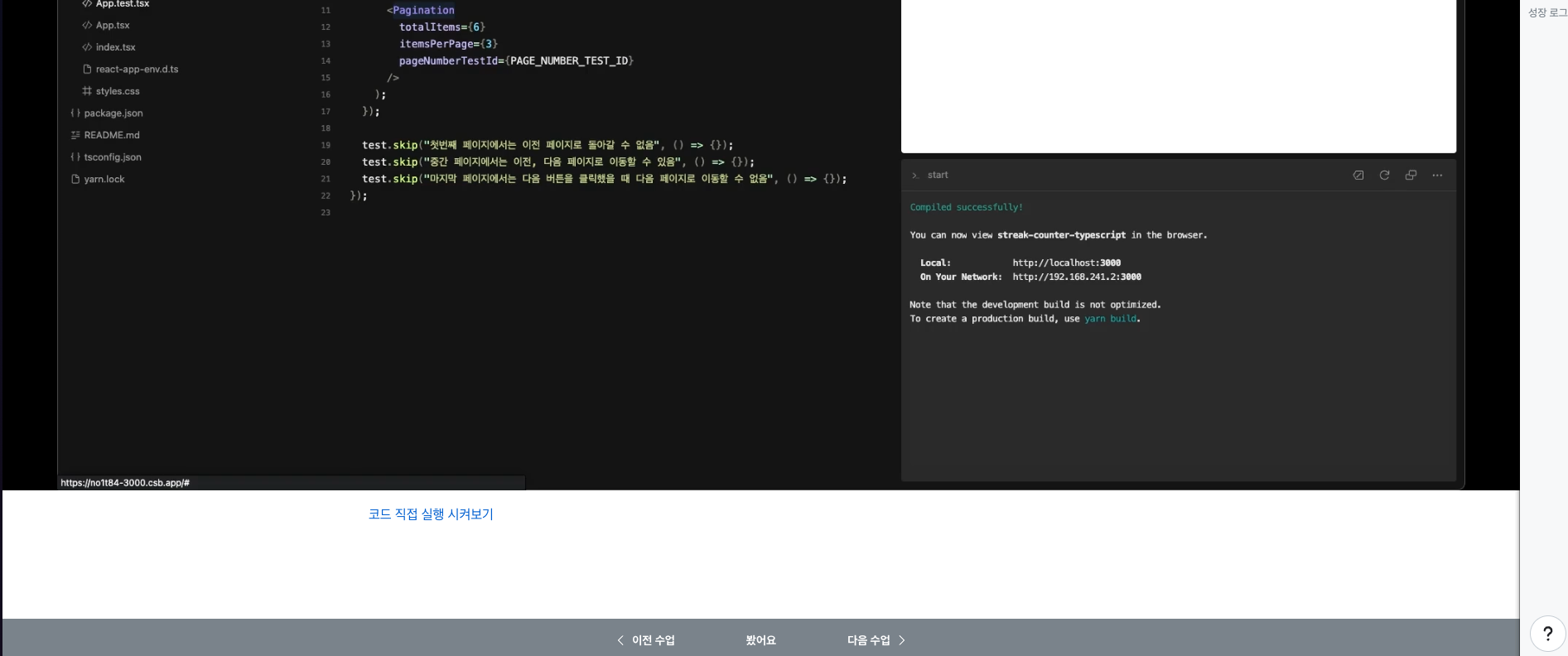This screenshot has width=1568, height=656.
Task: Open App.tsx file
Action: pyautogui.click(x=112, y=26)
